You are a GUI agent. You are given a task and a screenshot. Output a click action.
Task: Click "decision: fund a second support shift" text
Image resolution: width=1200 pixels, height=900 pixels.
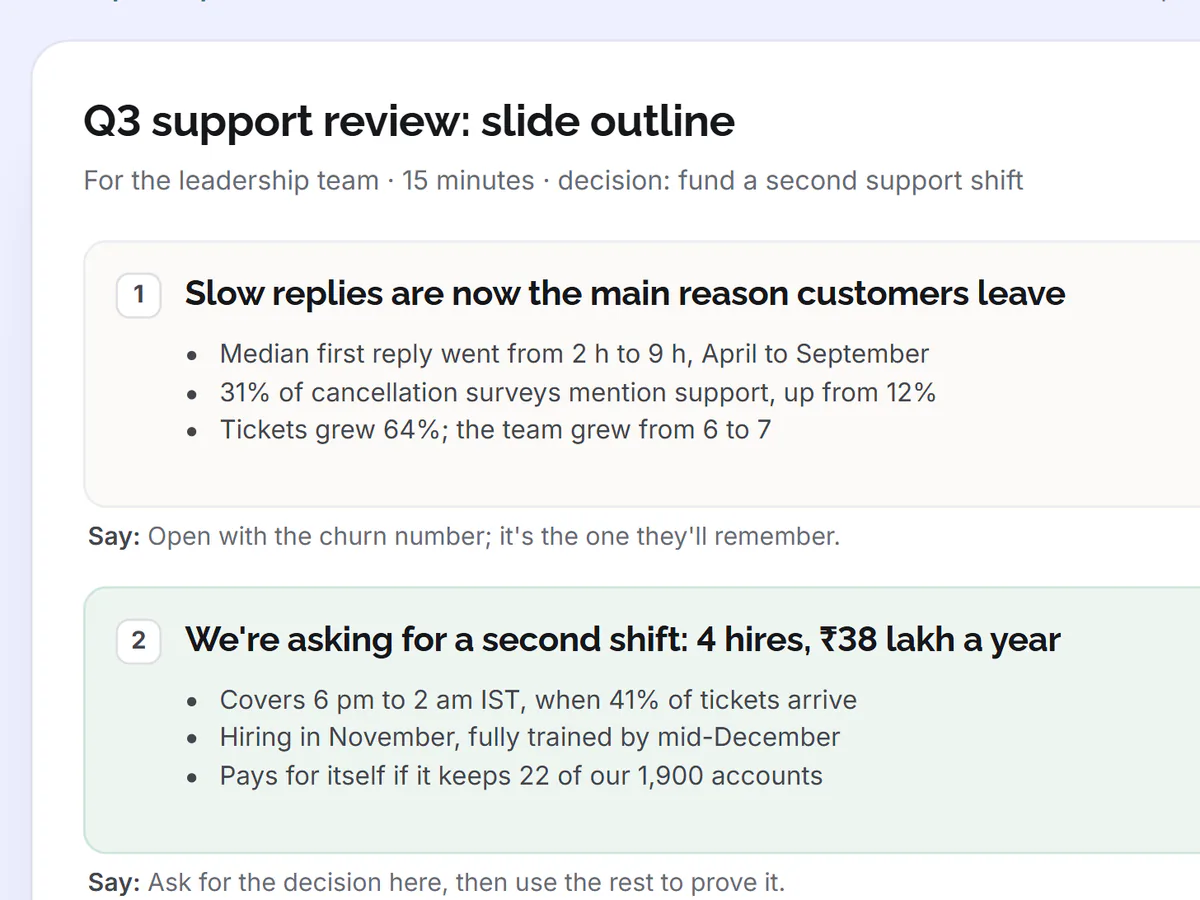click(x=790, y=181)
